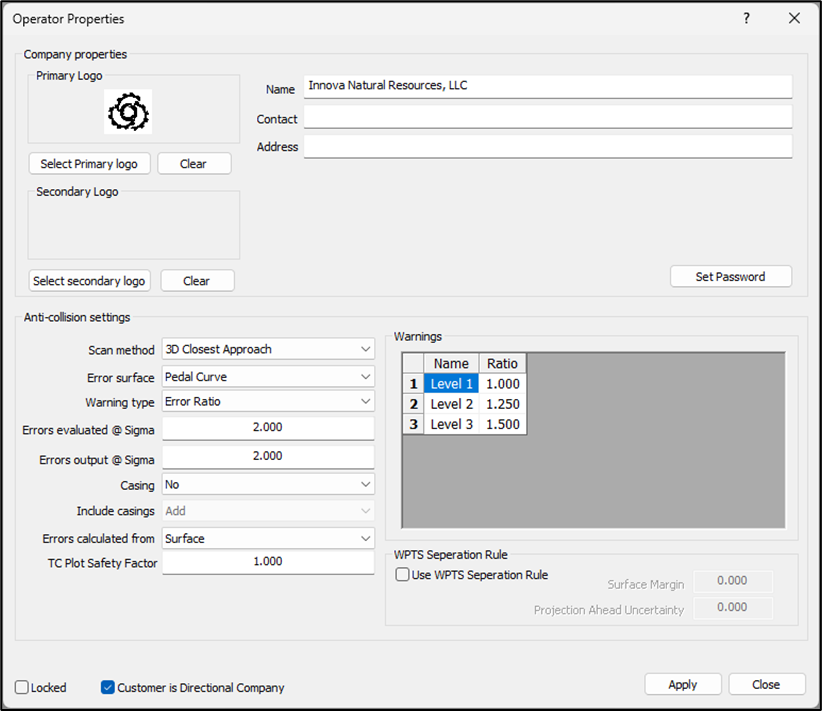Click the company Name input field

547,87
